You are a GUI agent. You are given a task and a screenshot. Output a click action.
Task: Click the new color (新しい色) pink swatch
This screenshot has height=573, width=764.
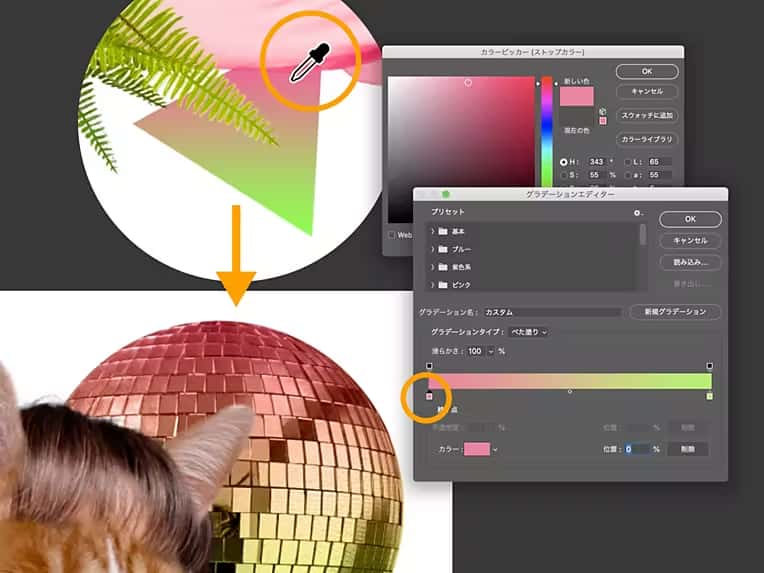tap(577, 96)
